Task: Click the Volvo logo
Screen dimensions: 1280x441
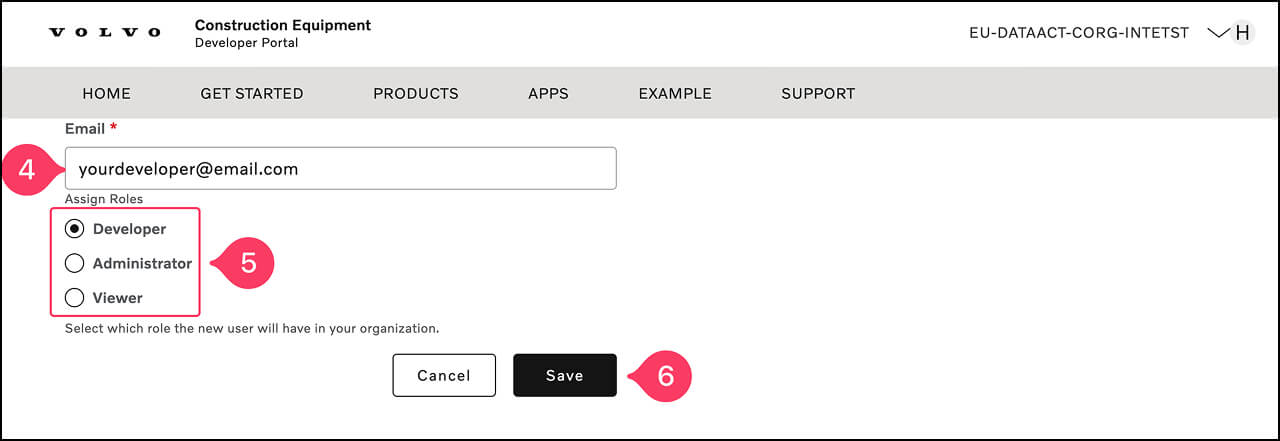Action: (105, 33)
